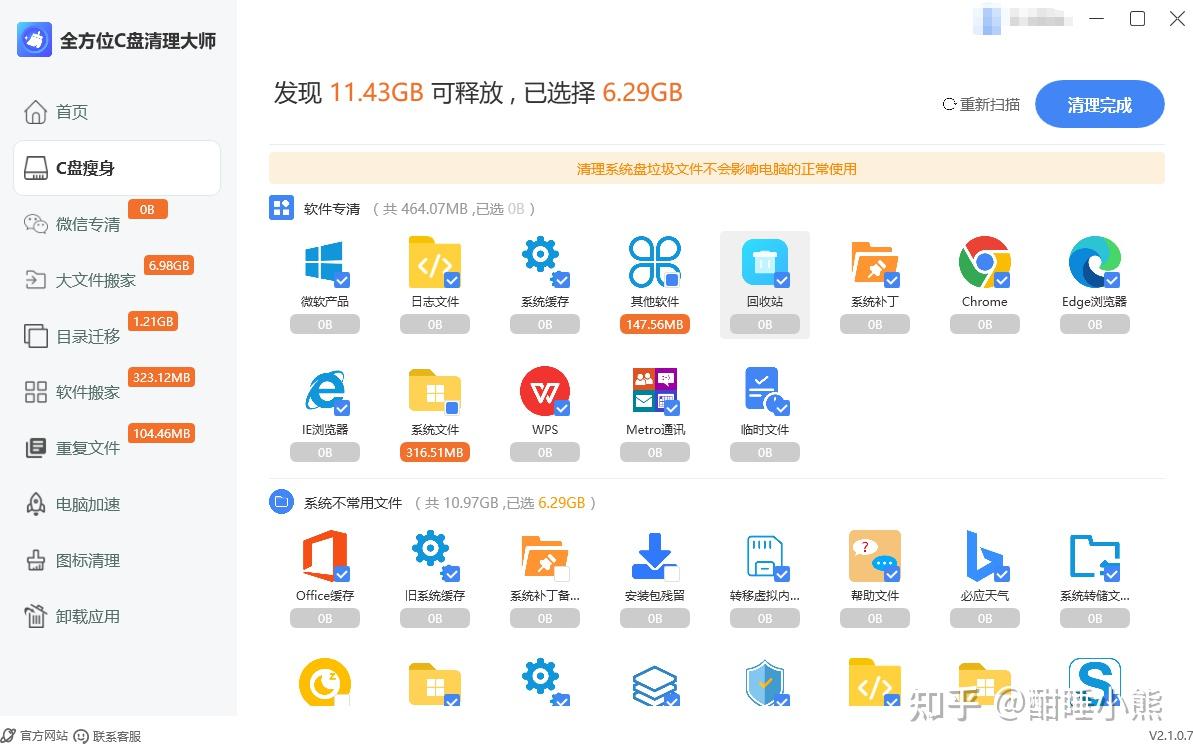The image size is (1193, 753).
Task: Click the 清理完成 button
Action: 1099,104
